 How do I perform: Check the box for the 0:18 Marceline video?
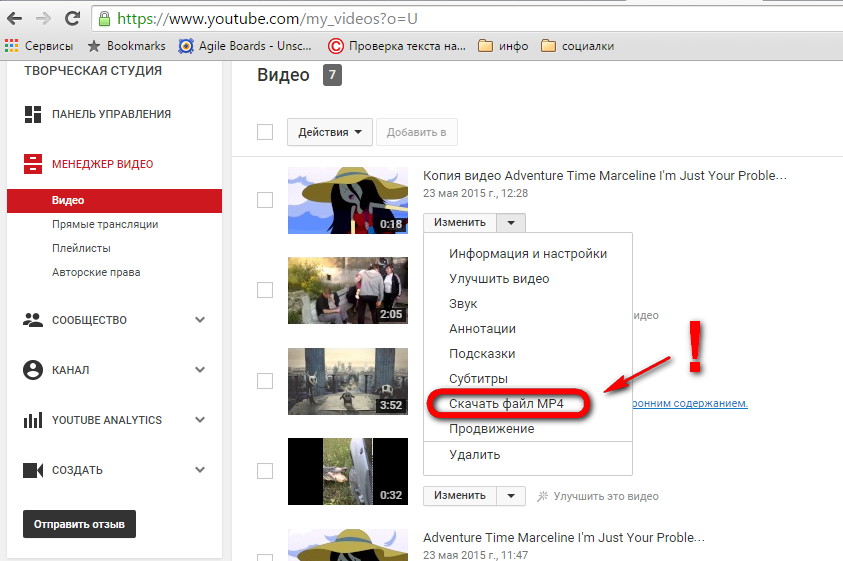pos(265,200)
